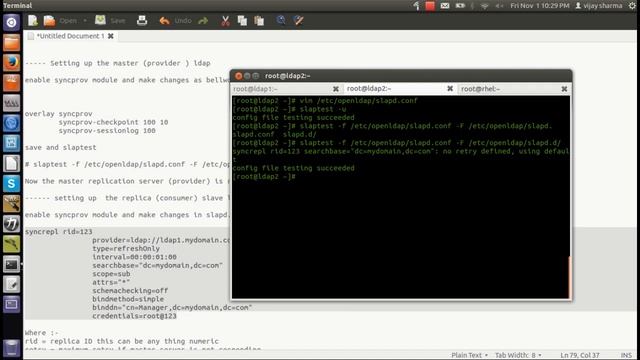Click the line 'scope=sub'
This screenshot has width=640, height=360.
click(111, 273)
